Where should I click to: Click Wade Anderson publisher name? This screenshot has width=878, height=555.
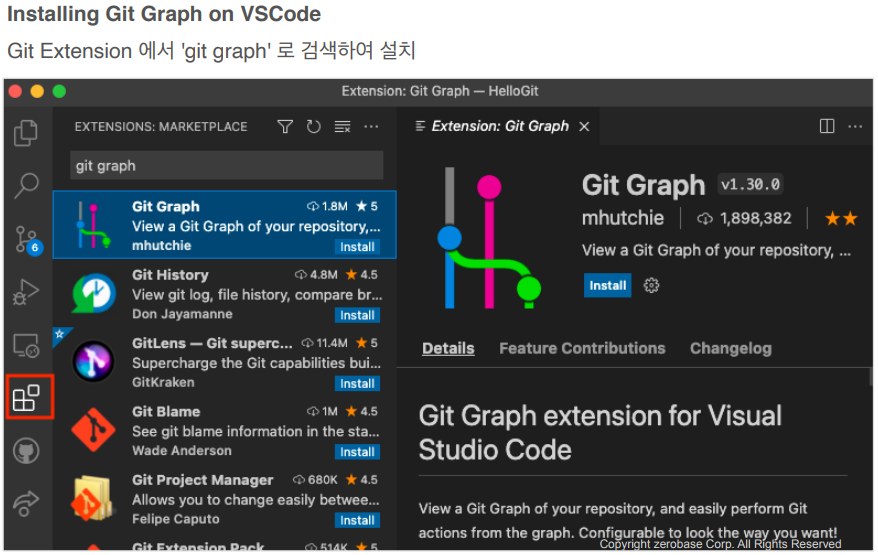182,451
